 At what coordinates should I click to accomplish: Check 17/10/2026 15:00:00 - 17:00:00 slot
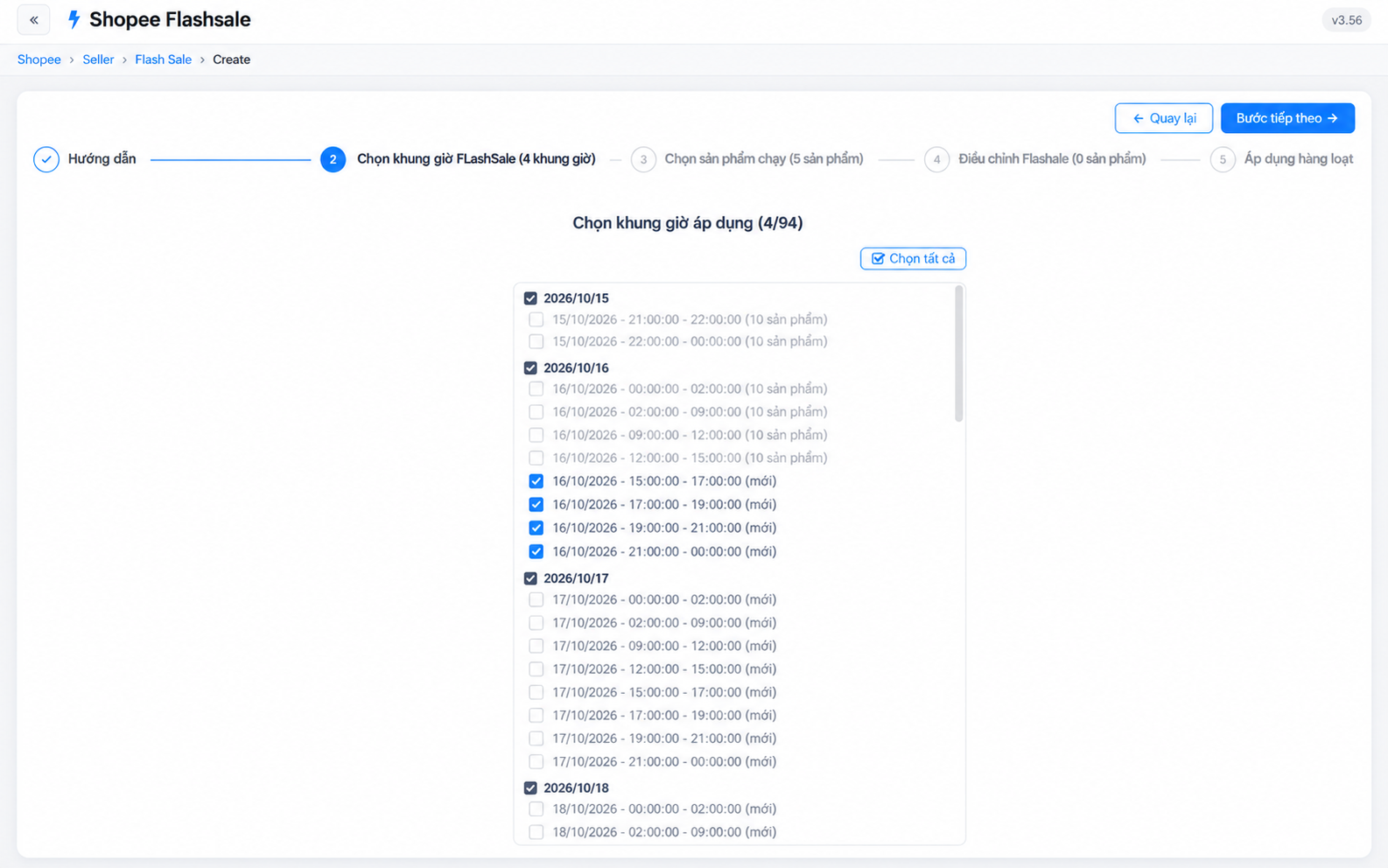(x=536, y=692)
